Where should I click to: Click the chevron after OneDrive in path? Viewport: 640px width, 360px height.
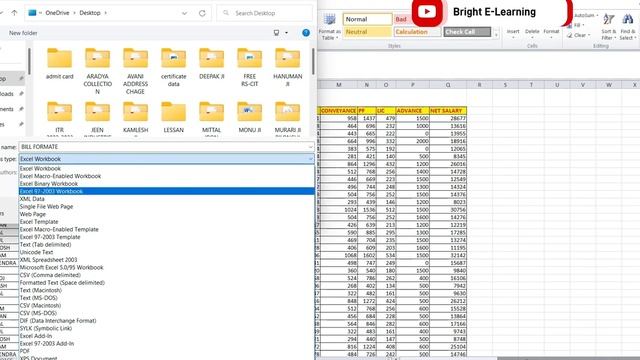[74, 13]
